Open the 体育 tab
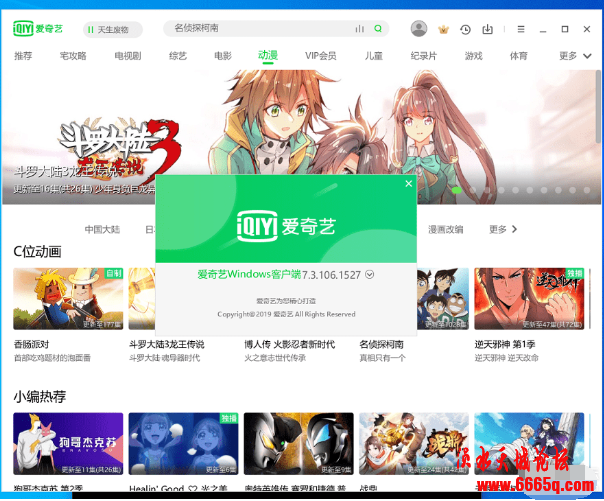Image resolution: width=604 pixels, height=501 pixels. 518,56
